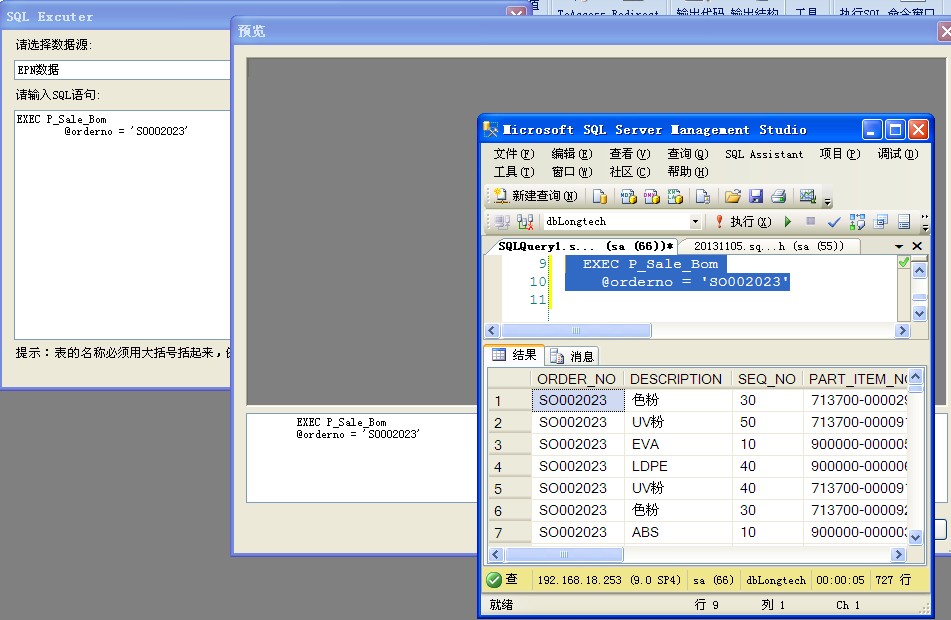Screen dimensions: 951x620
Task: Click the SQL Server Compact Edition query icon
Action: click(x=703, y=196)
